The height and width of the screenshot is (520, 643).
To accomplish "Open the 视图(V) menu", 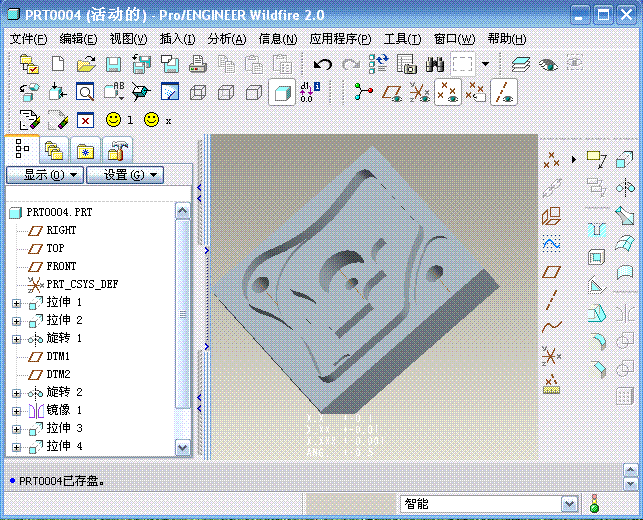I will [x=128, y=39].
